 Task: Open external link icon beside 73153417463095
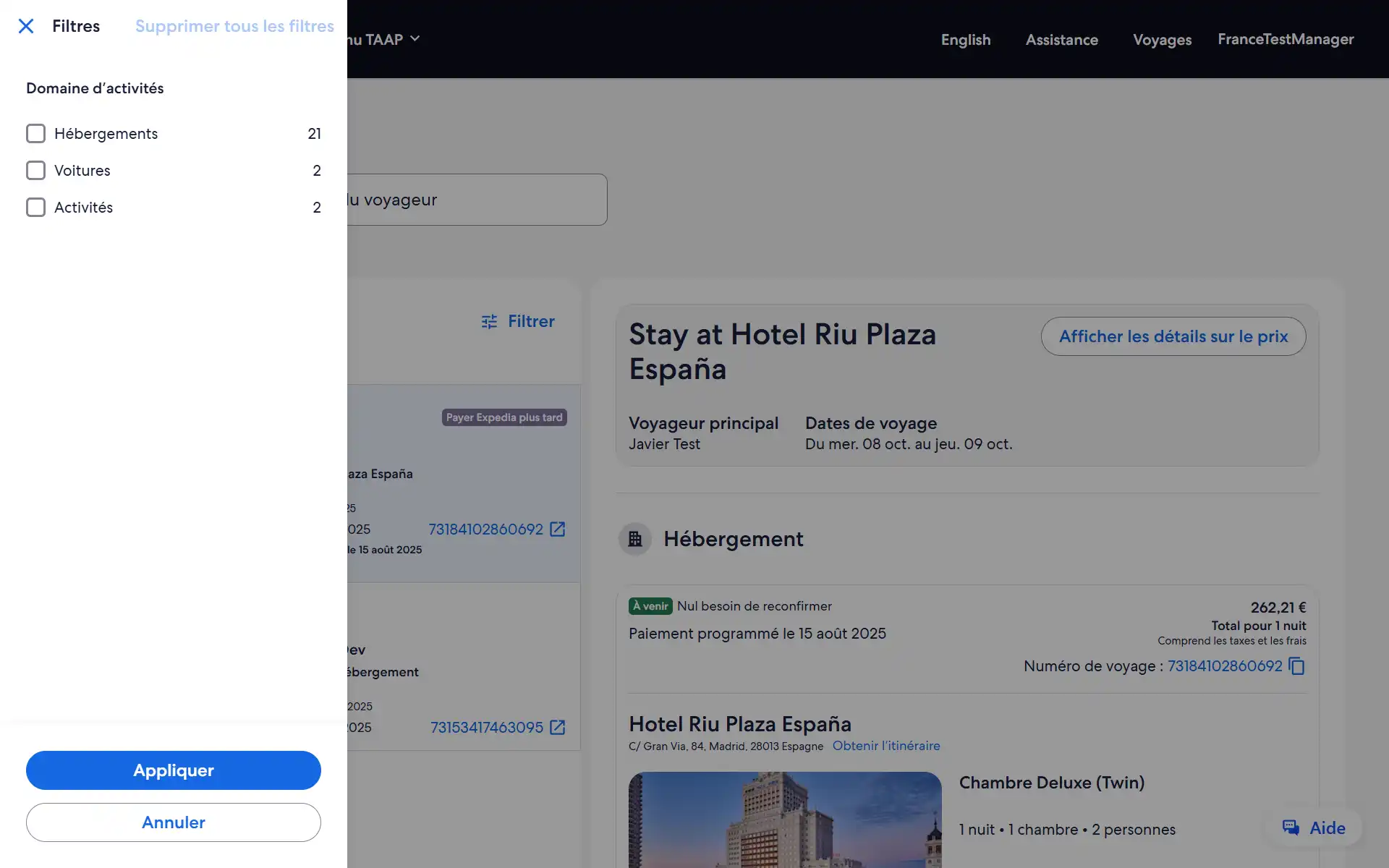(557, 728)
